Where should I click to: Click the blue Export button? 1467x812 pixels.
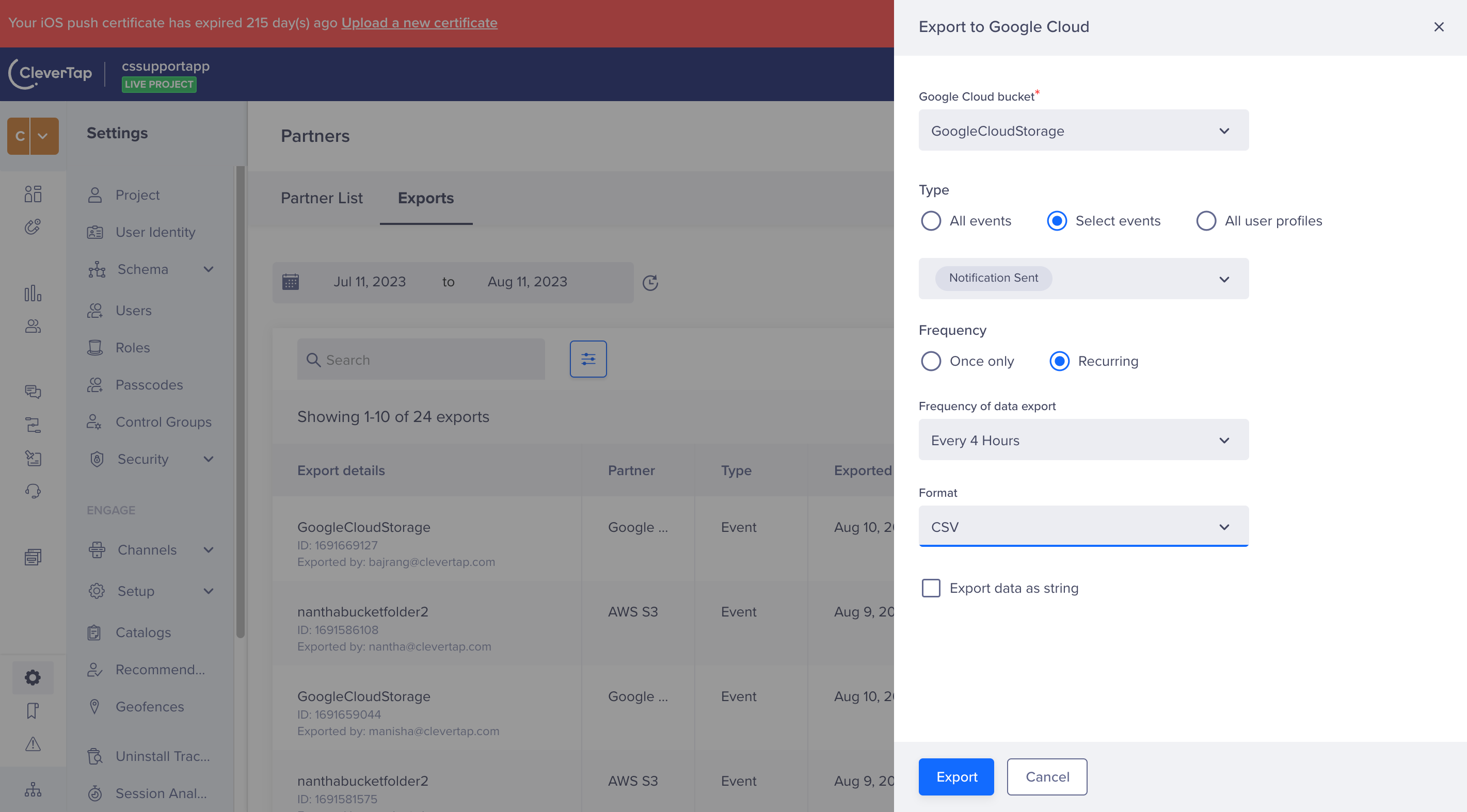955,777
